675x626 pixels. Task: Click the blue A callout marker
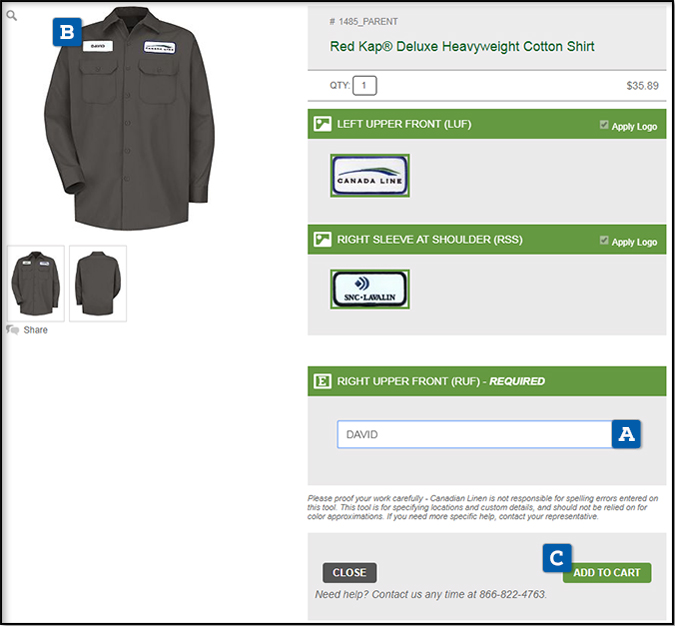coord(626,434)
